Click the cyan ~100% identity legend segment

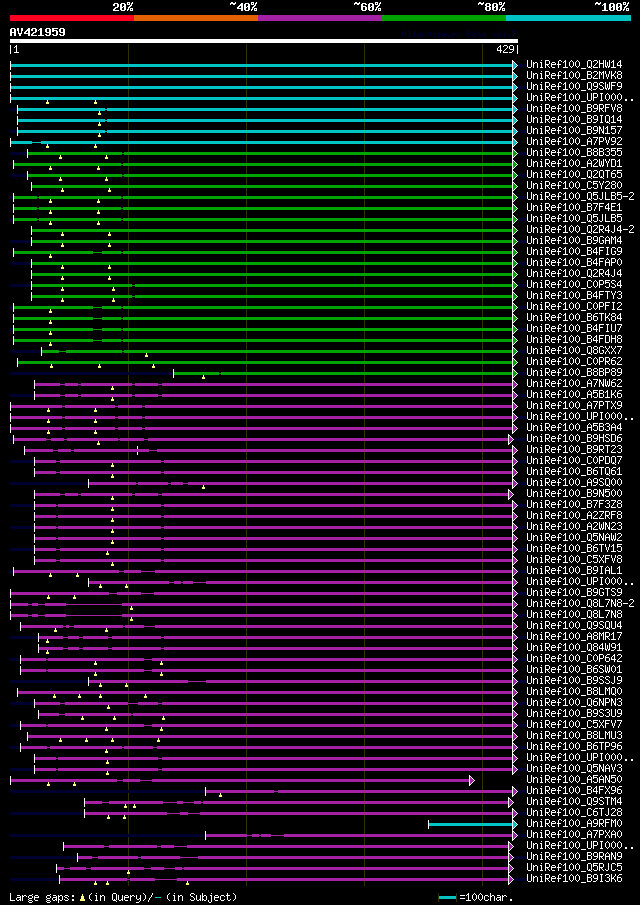[x=568, y=18]
